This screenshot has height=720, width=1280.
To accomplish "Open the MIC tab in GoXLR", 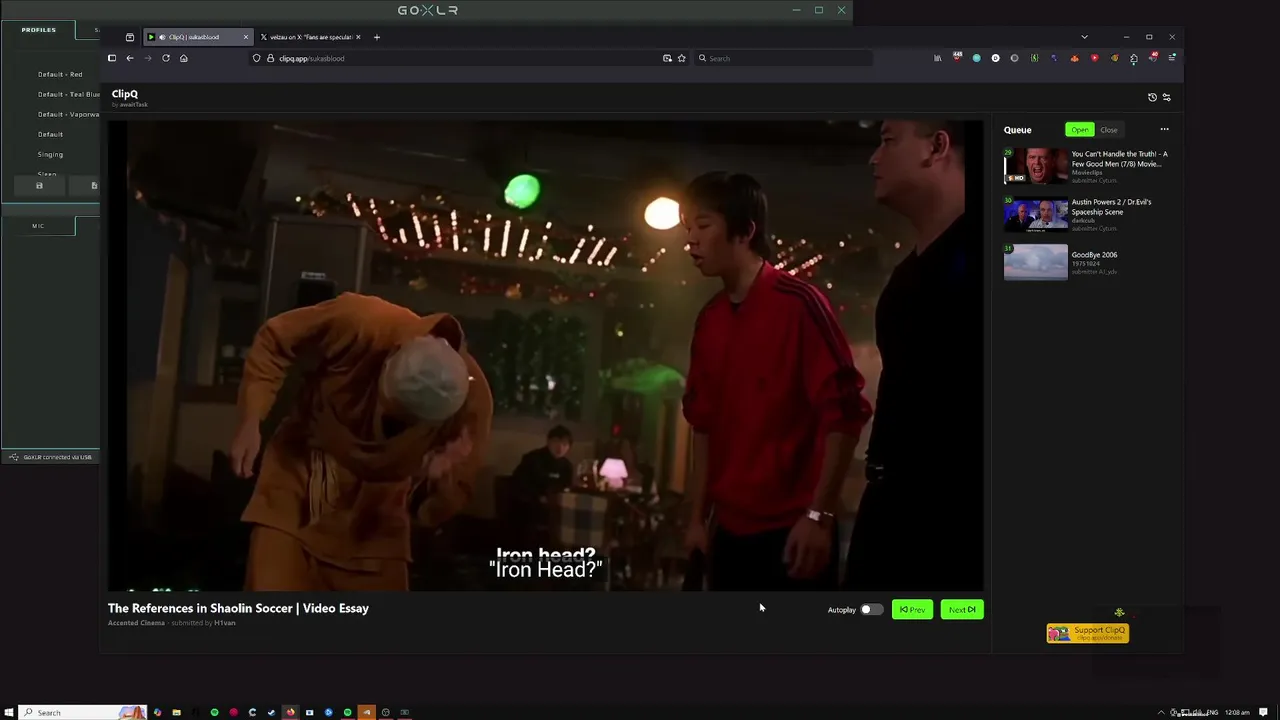I will 38,226.
